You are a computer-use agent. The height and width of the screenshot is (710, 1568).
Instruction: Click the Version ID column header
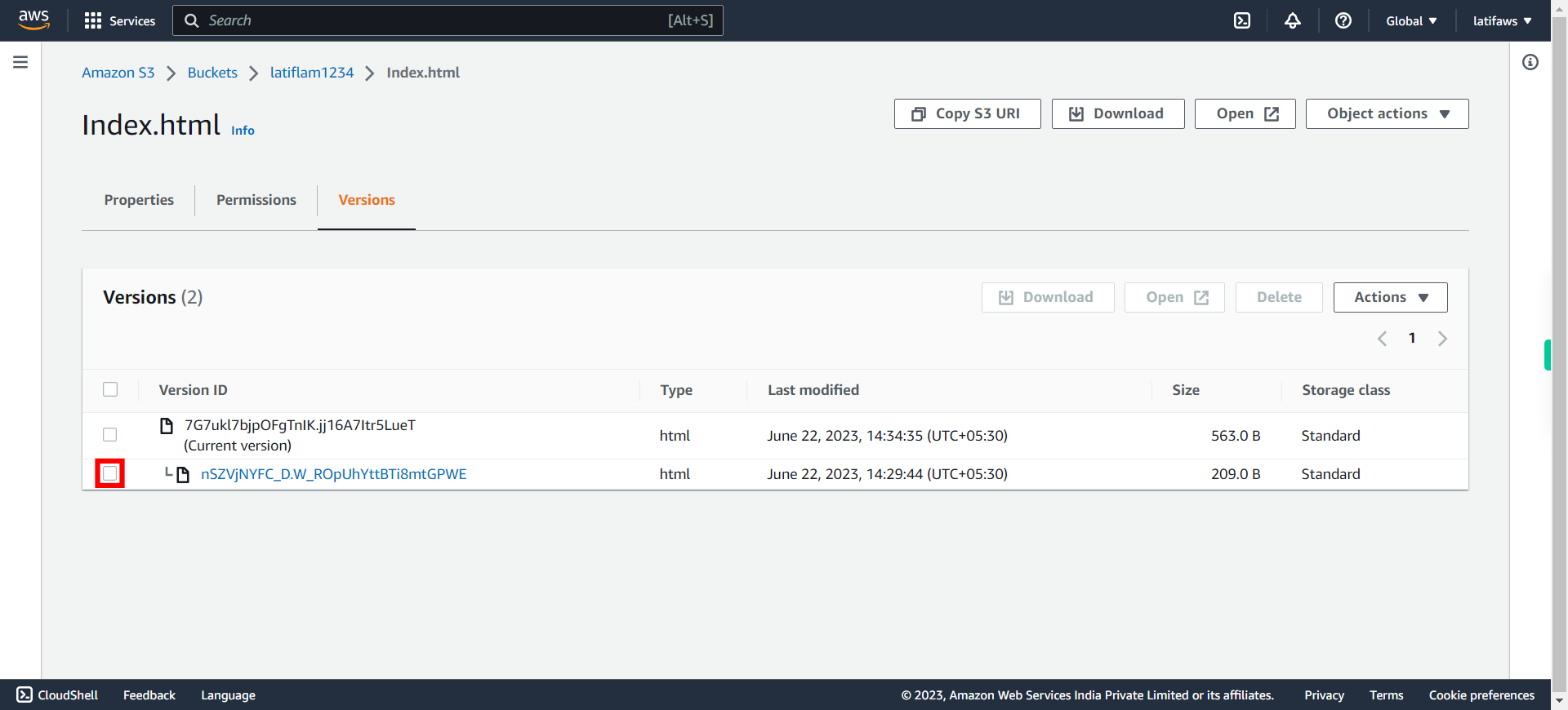tap(194, 390)
